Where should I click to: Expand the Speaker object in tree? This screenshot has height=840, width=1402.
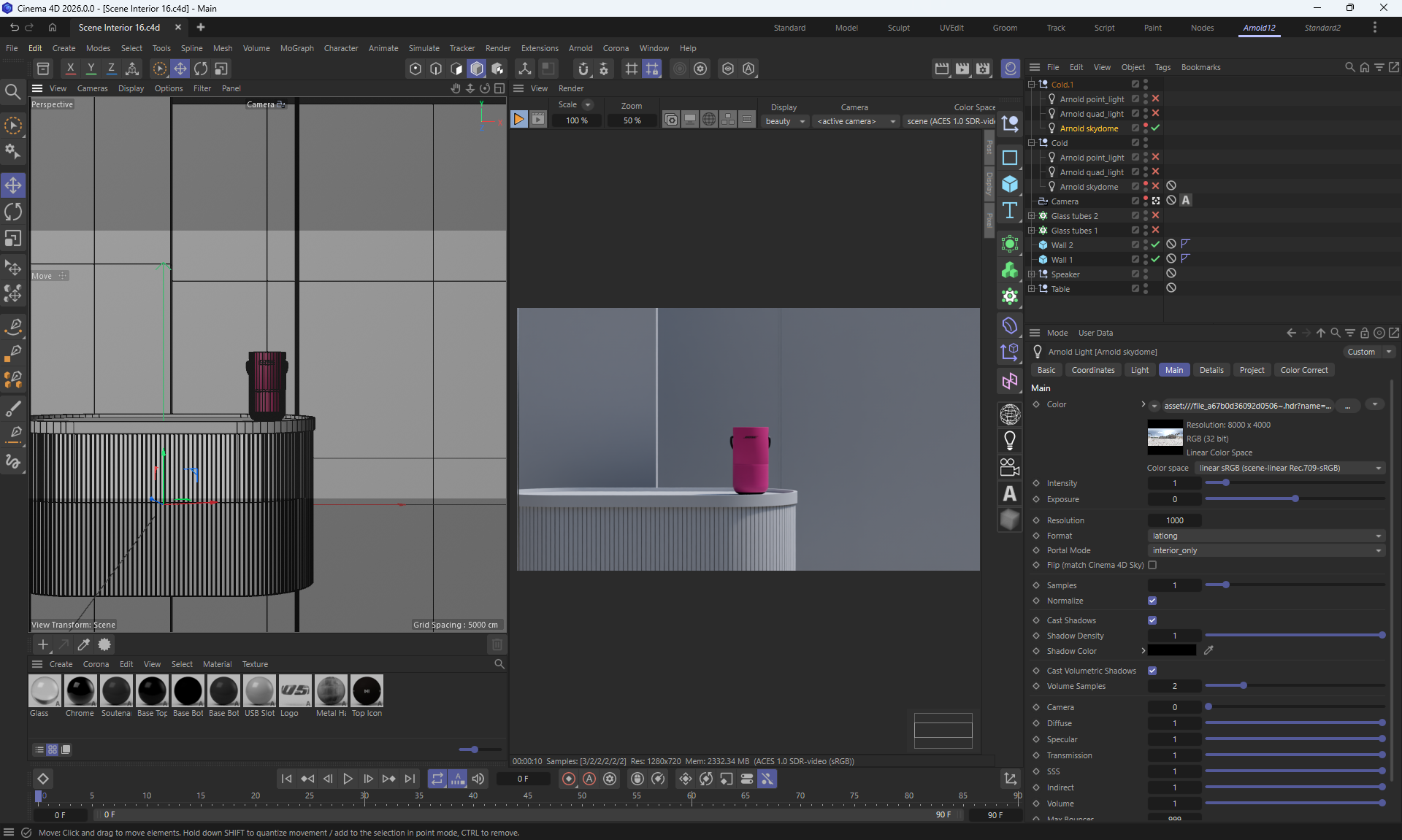pyautogui.click(x=1031, y=274)
